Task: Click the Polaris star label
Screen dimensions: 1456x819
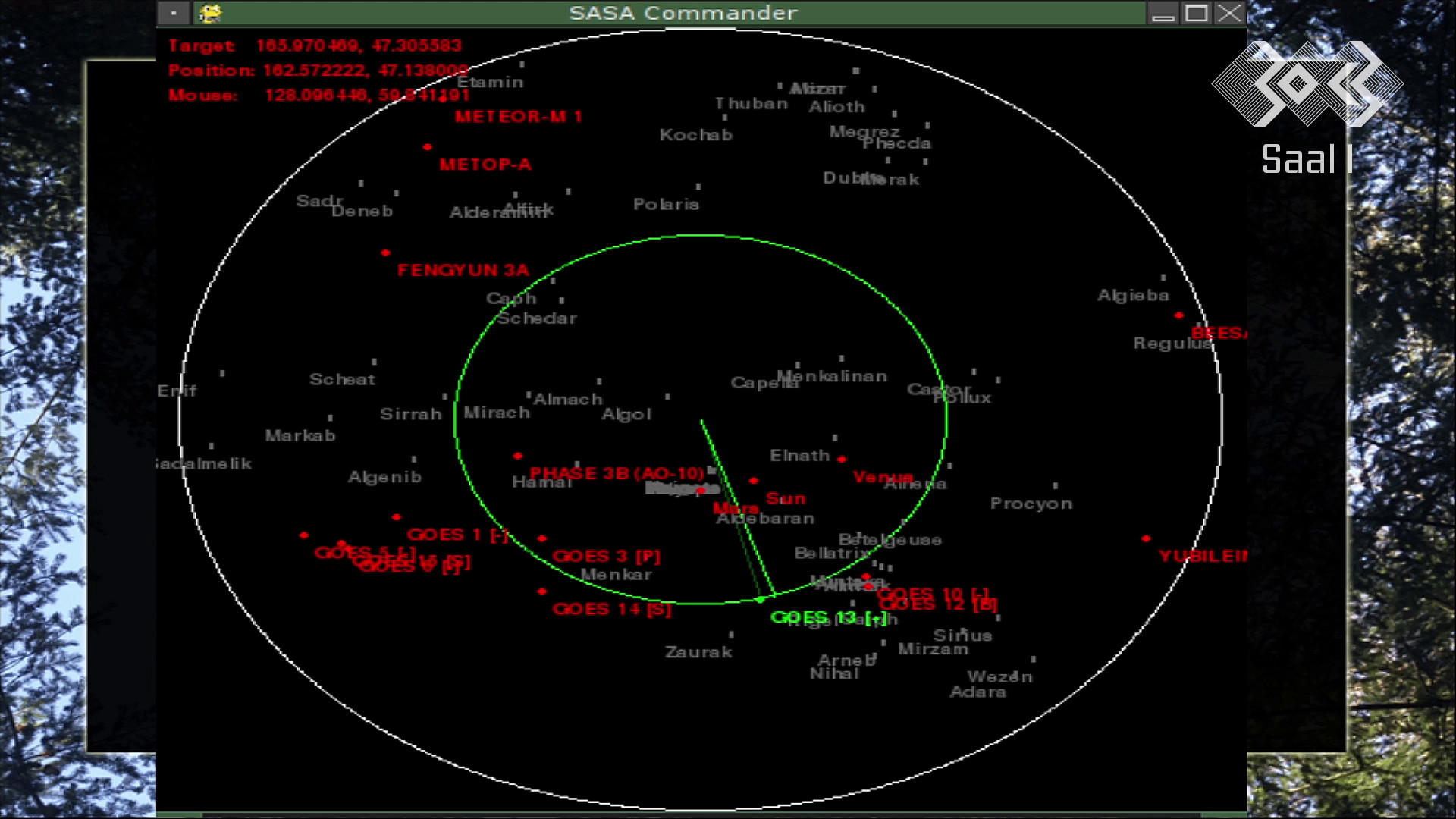Action: pos(666,204)
